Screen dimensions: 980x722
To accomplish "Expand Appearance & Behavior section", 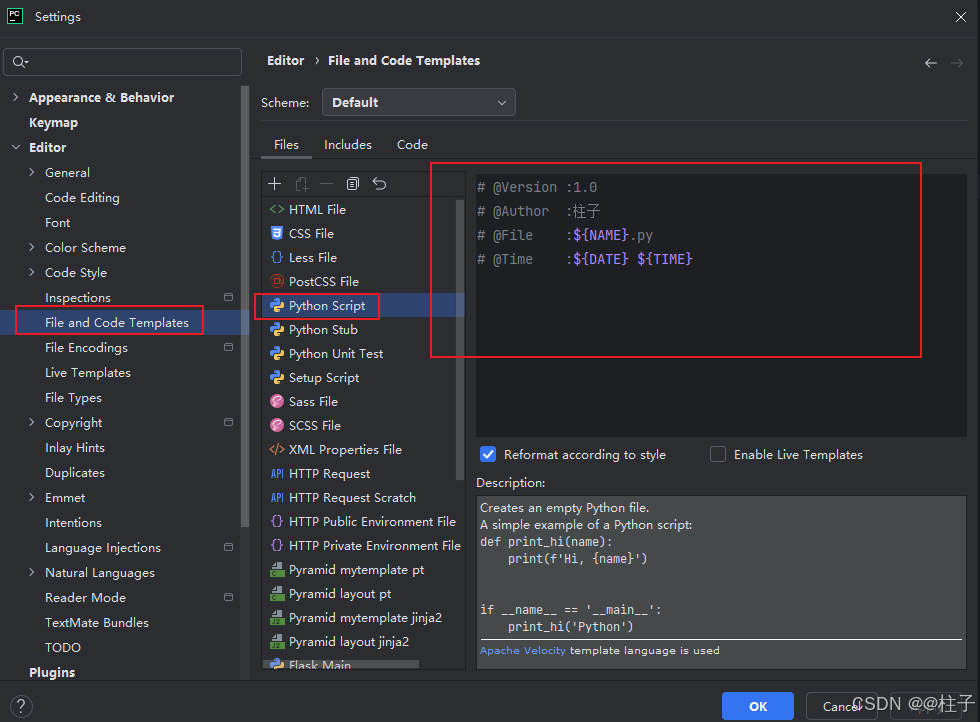I will coord(16,97).
